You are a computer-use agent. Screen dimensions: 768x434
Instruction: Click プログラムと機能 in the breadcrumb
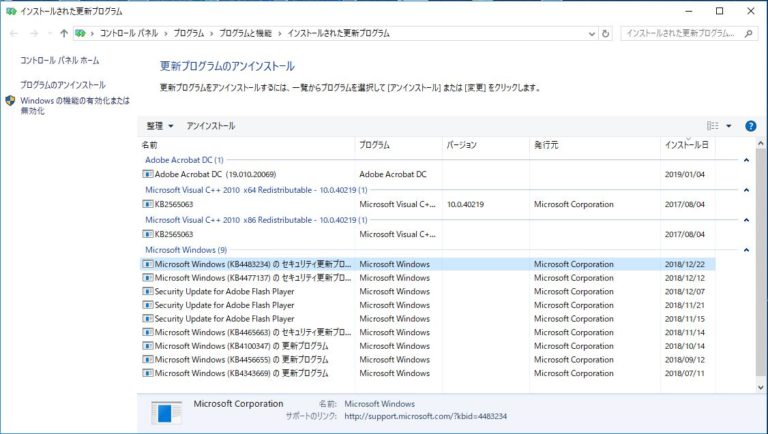click(x=247, y=33)
